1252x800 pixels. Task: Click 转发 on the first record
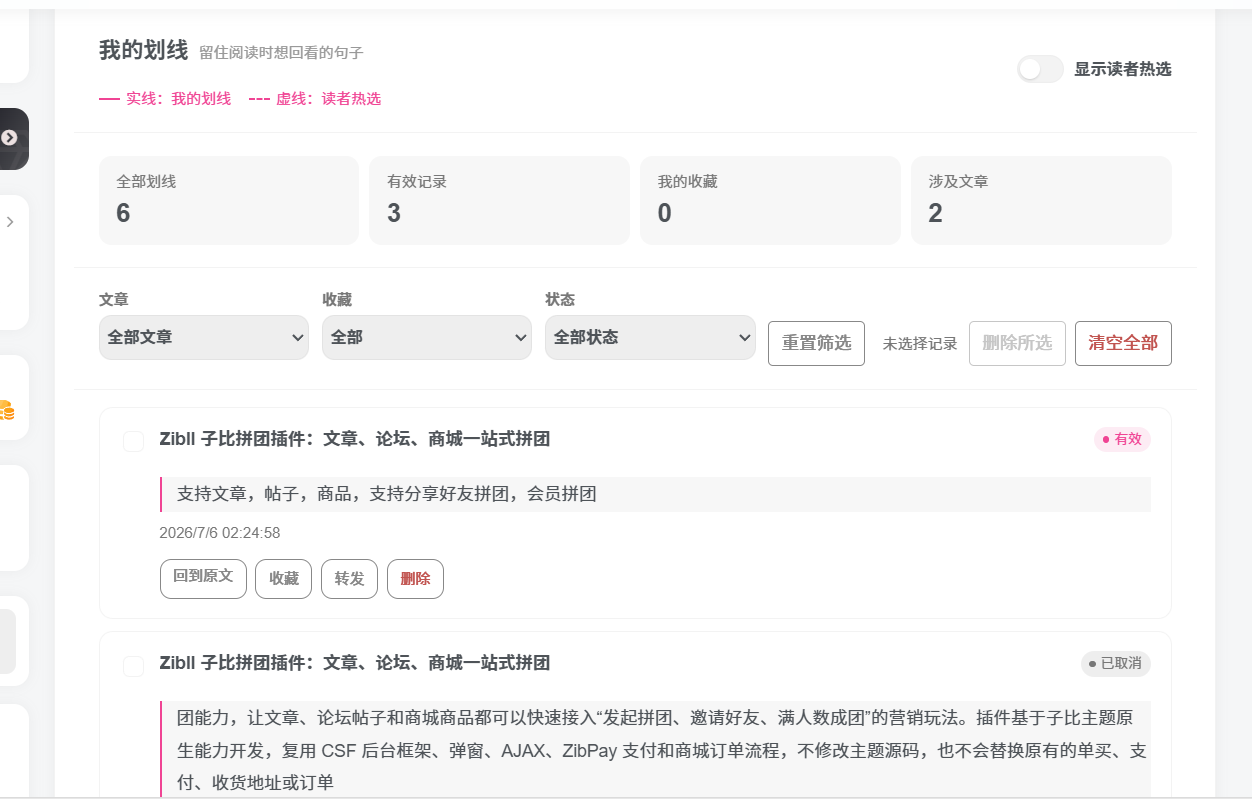click(x=349, y=579)
